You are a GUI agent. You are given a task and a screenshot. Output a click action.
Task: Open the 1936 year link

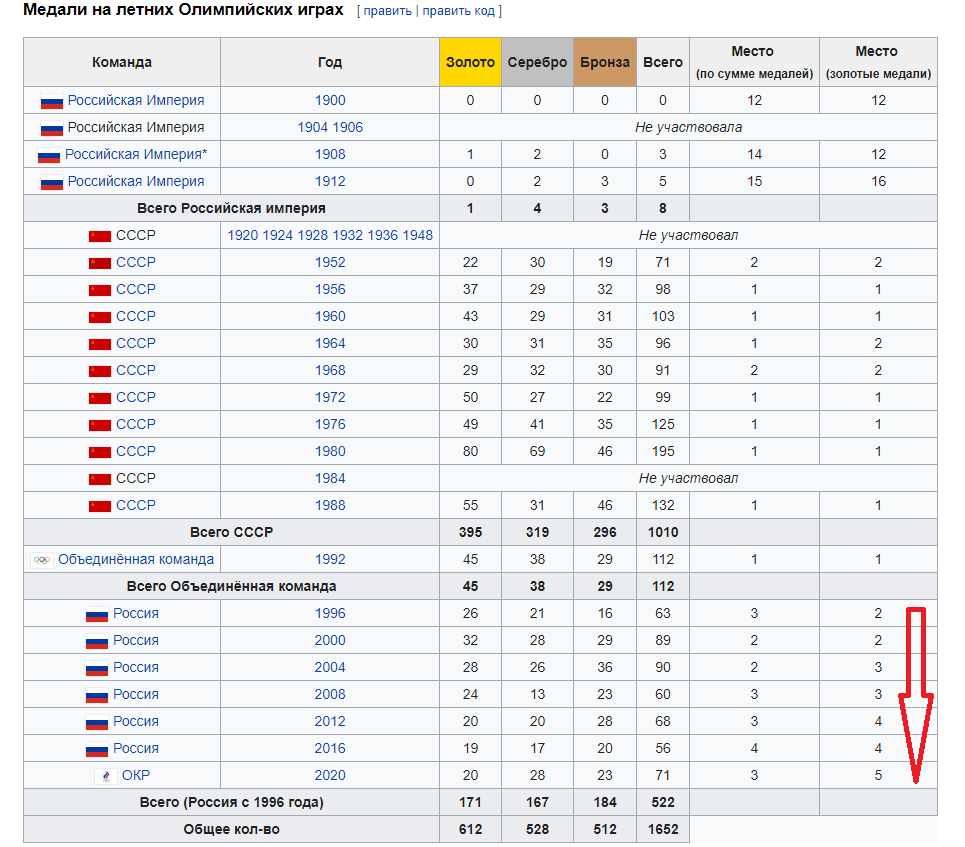point(382,235)
